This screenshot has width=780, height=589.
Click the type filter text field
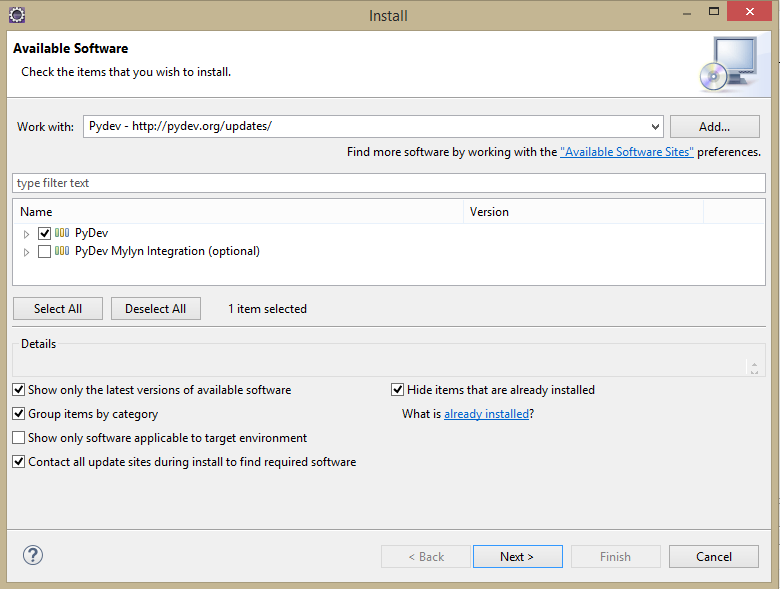(389, 183)
